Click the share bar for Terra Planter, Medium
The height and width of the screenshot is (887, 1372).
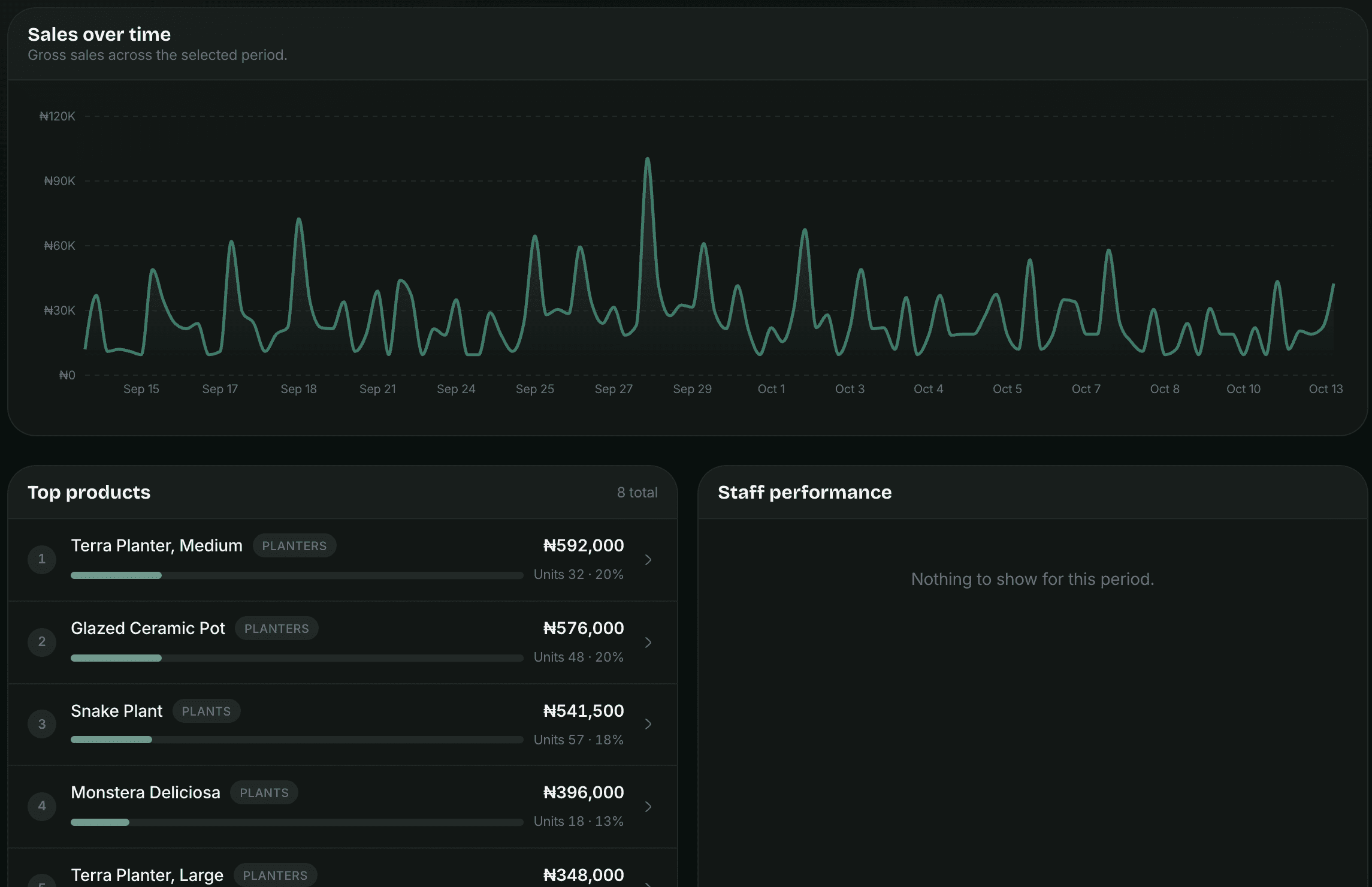[297, 575]
